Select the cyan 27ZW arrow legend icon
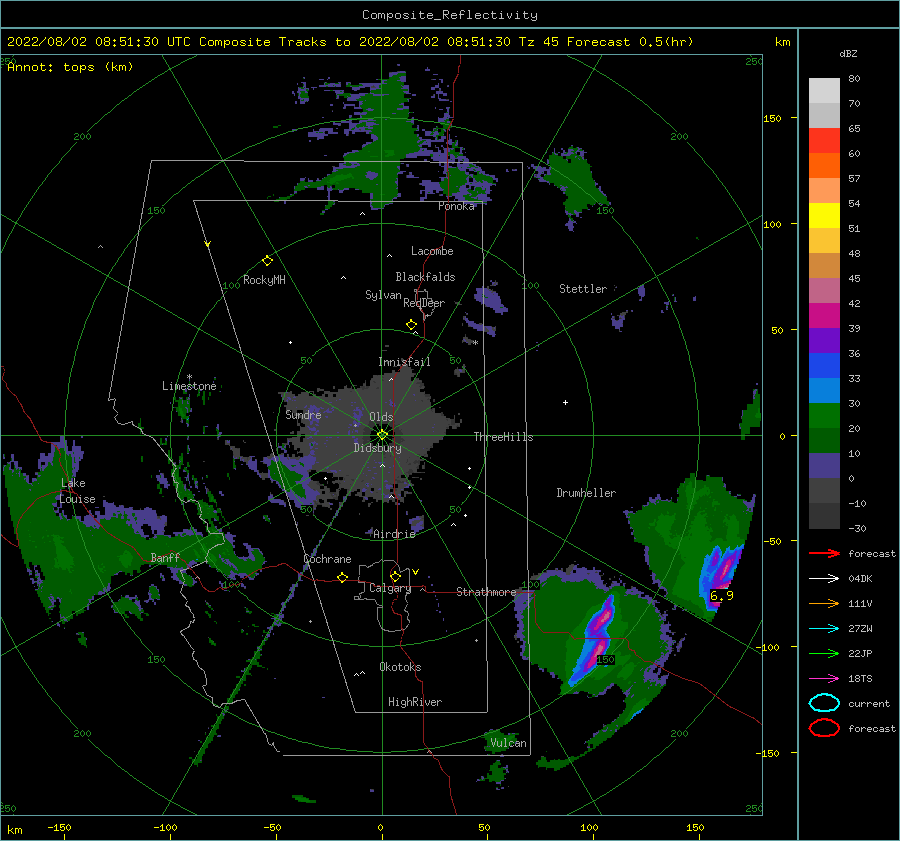This screenshot has width=900, height=841. (x=824, y=629)
